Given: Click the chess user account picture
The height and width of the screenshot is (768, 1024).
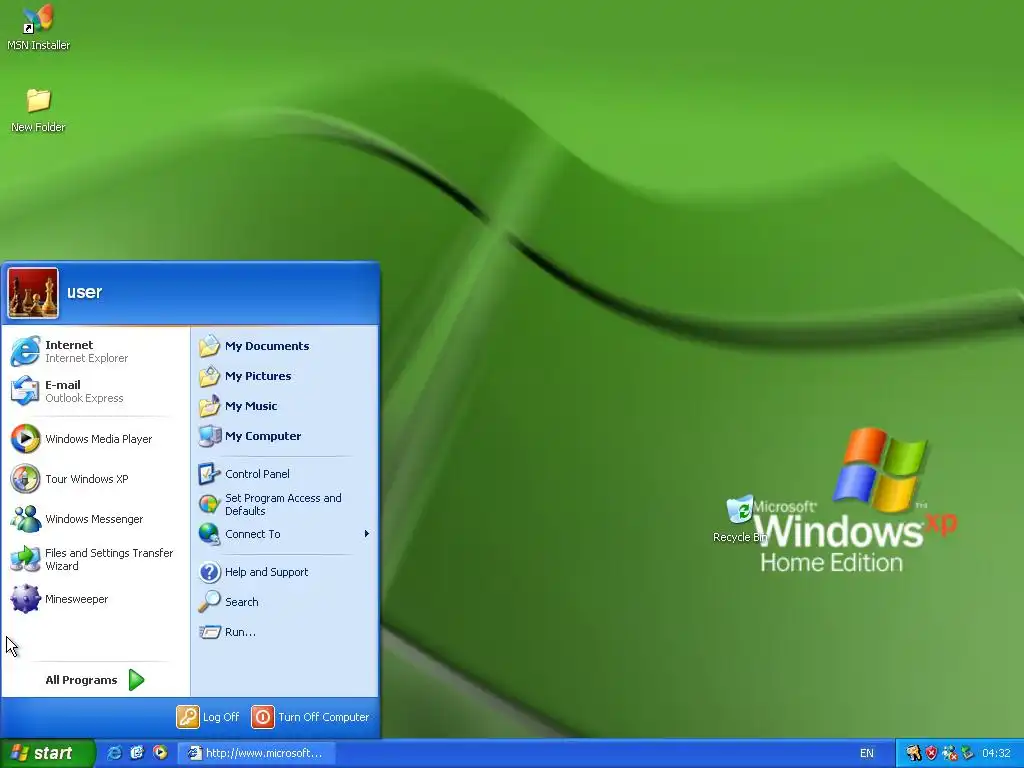Looking at the screenshot, I should click(x=33, y=293).
